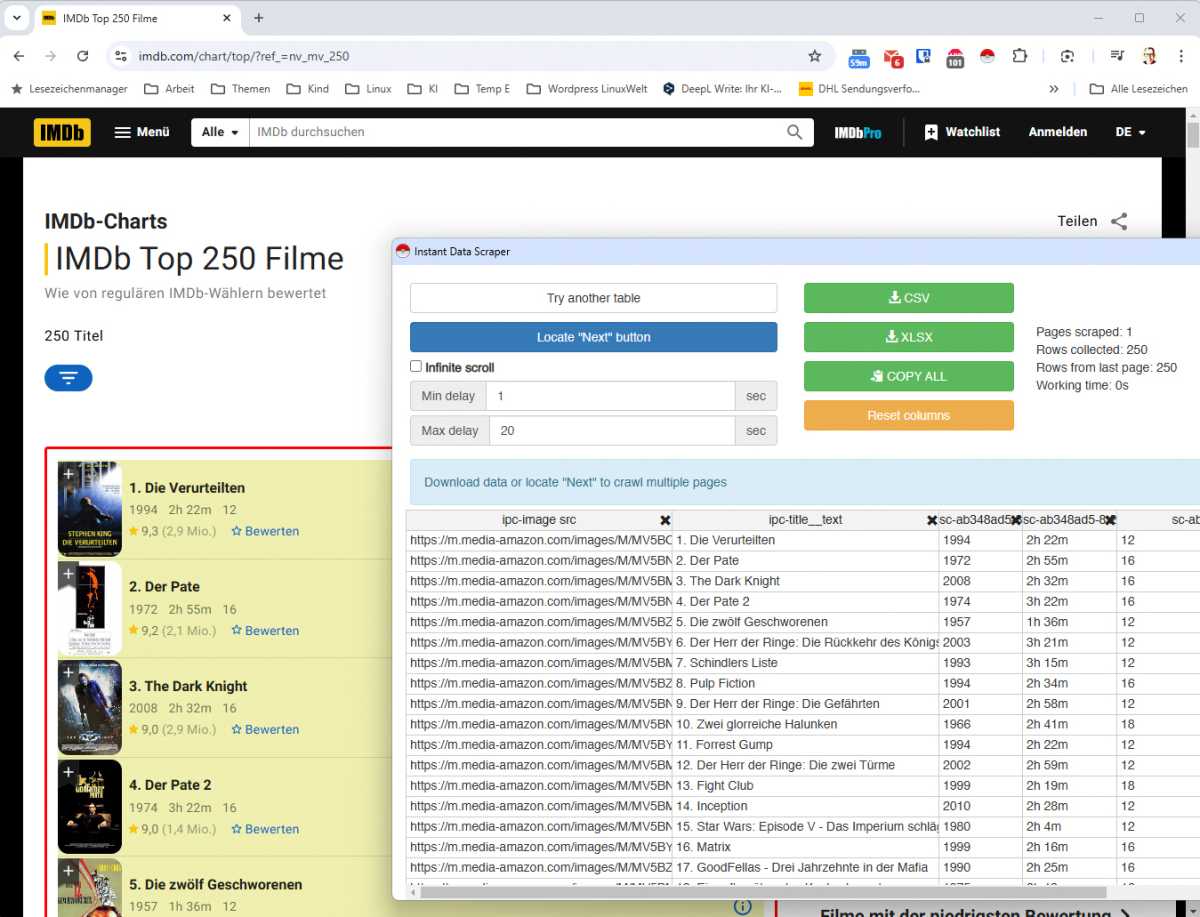Bookmark this page with star icon
Screen dimensions: 1200x917
815,56
